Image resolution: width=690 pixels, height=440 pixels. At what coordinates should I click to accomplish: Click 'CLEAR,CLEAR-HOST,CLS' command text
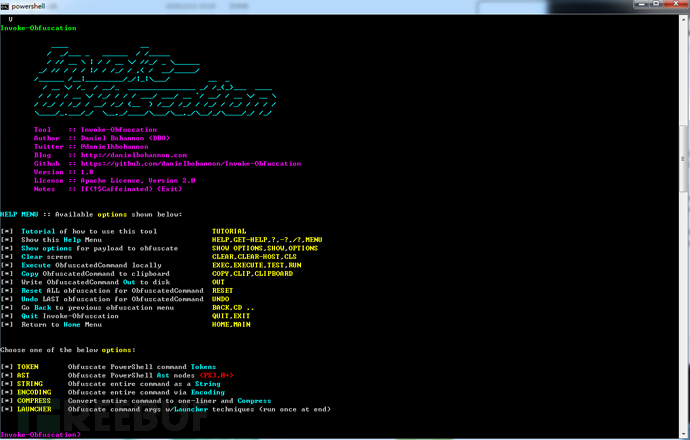(x=254, y=257)
